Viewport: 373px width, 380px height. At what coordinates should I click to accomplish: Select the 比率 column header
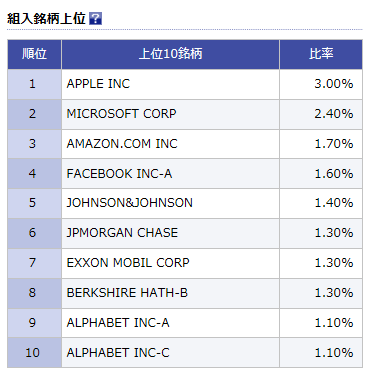click(x=321, y=54)
